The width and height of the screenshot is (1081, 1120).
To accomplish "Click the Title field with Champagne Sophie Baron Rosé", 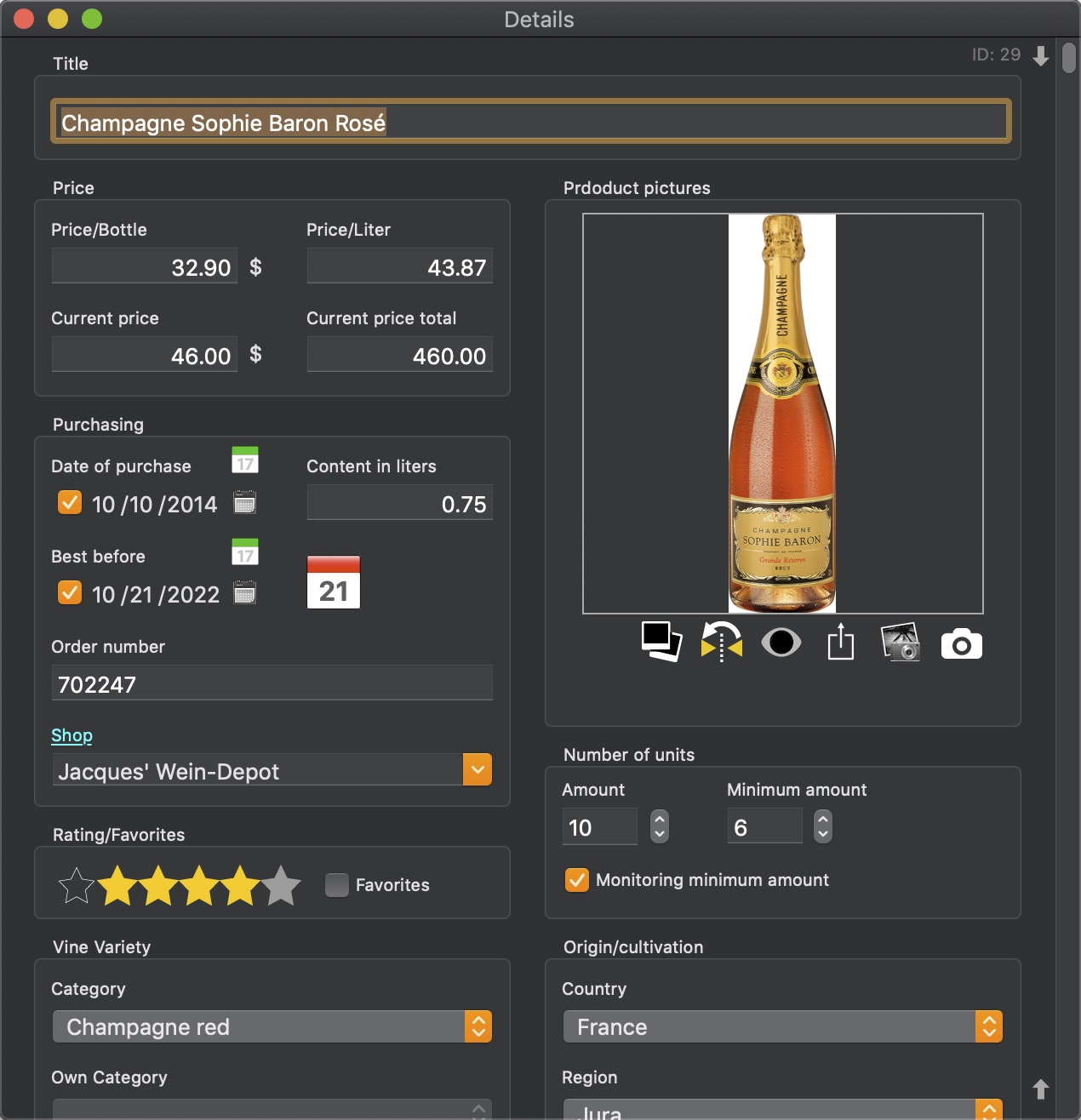I will click(x=531, y=122).
